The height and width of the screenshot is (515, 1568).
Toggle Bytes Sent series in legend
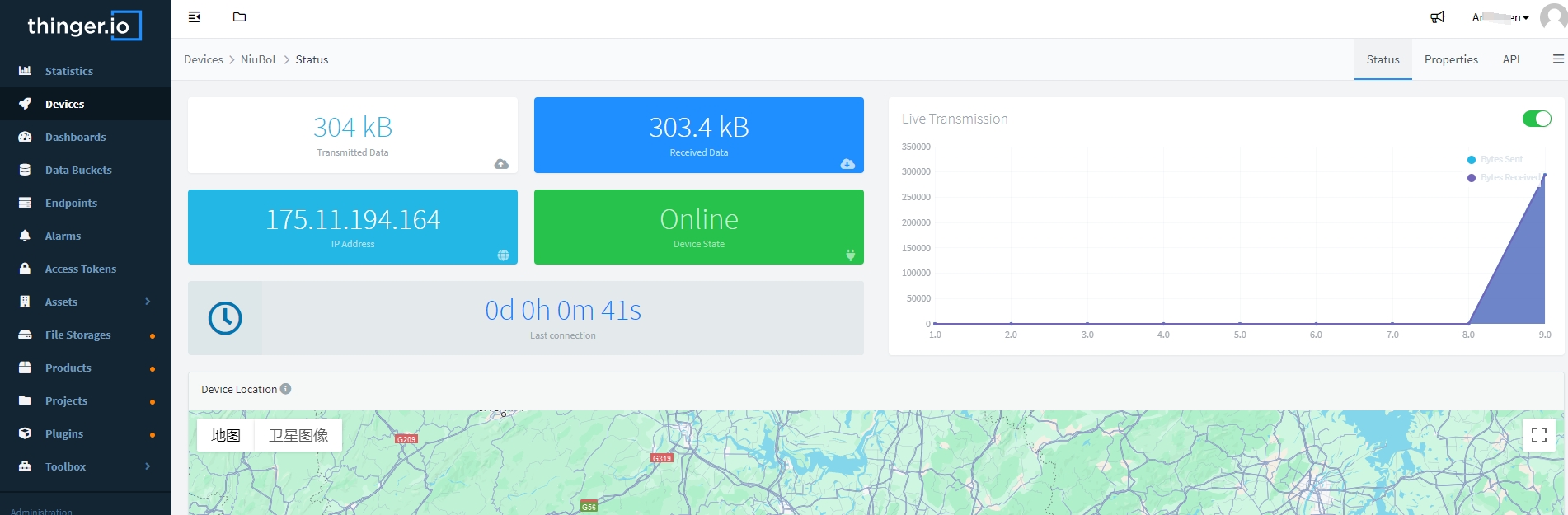[1500, 160]
